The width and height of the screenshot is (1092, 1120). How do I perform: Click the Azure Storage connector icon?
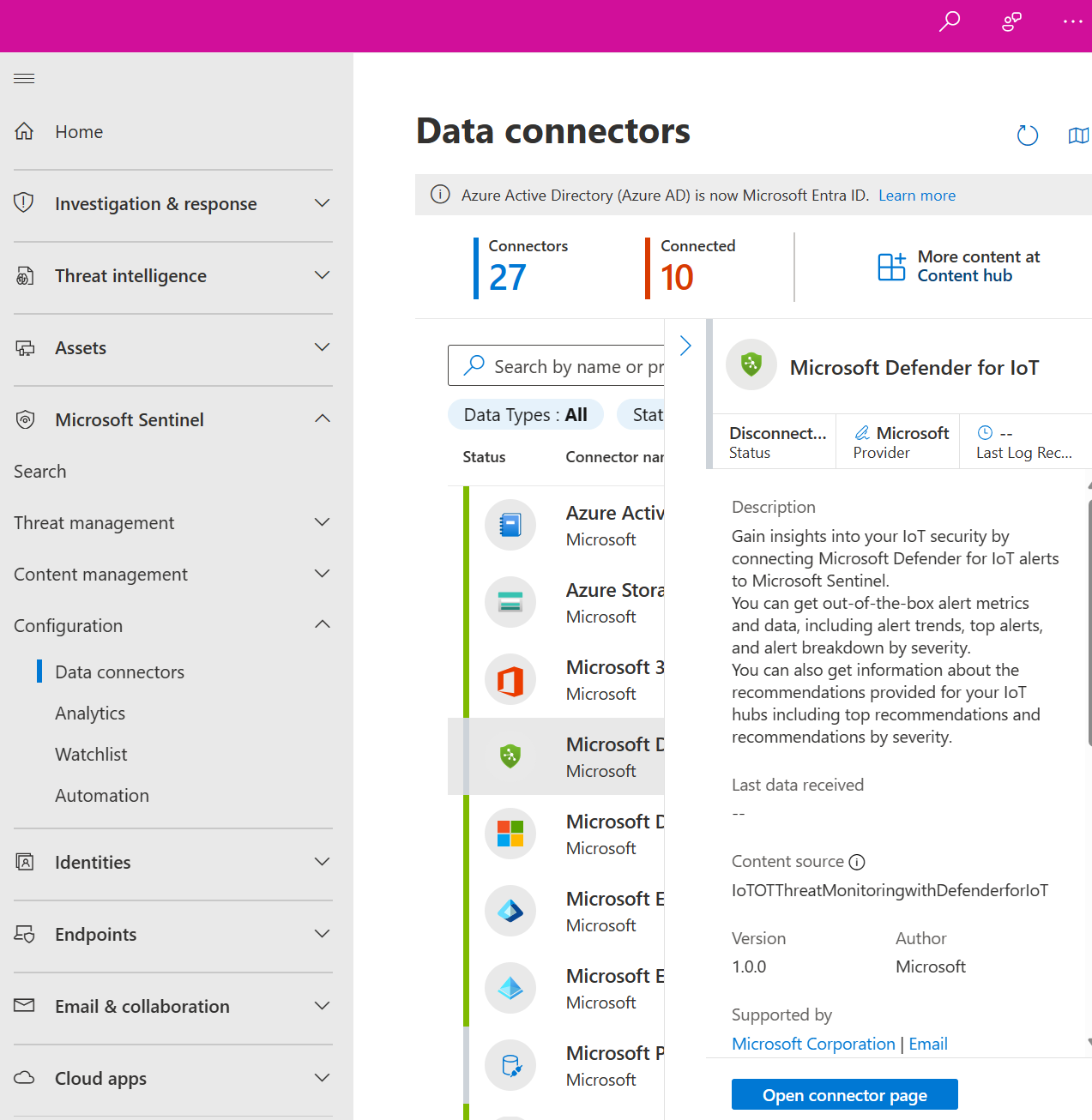[x=510, y=602]
